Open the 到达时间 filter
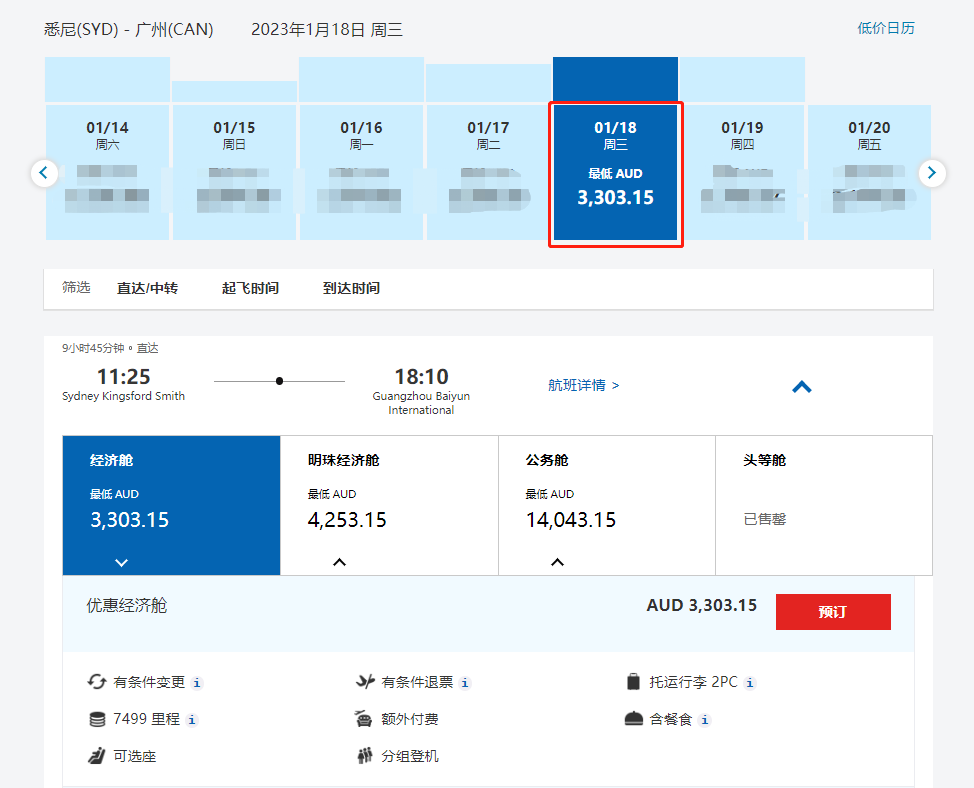Screen dimensions: 974x788 [x=351, y=288]
